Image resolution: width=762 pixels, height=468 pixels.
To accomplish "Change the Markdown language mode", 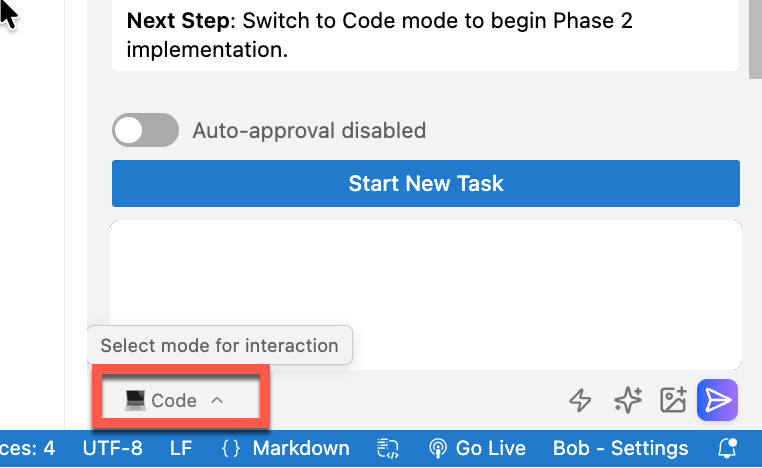I will tap(301, 448).
